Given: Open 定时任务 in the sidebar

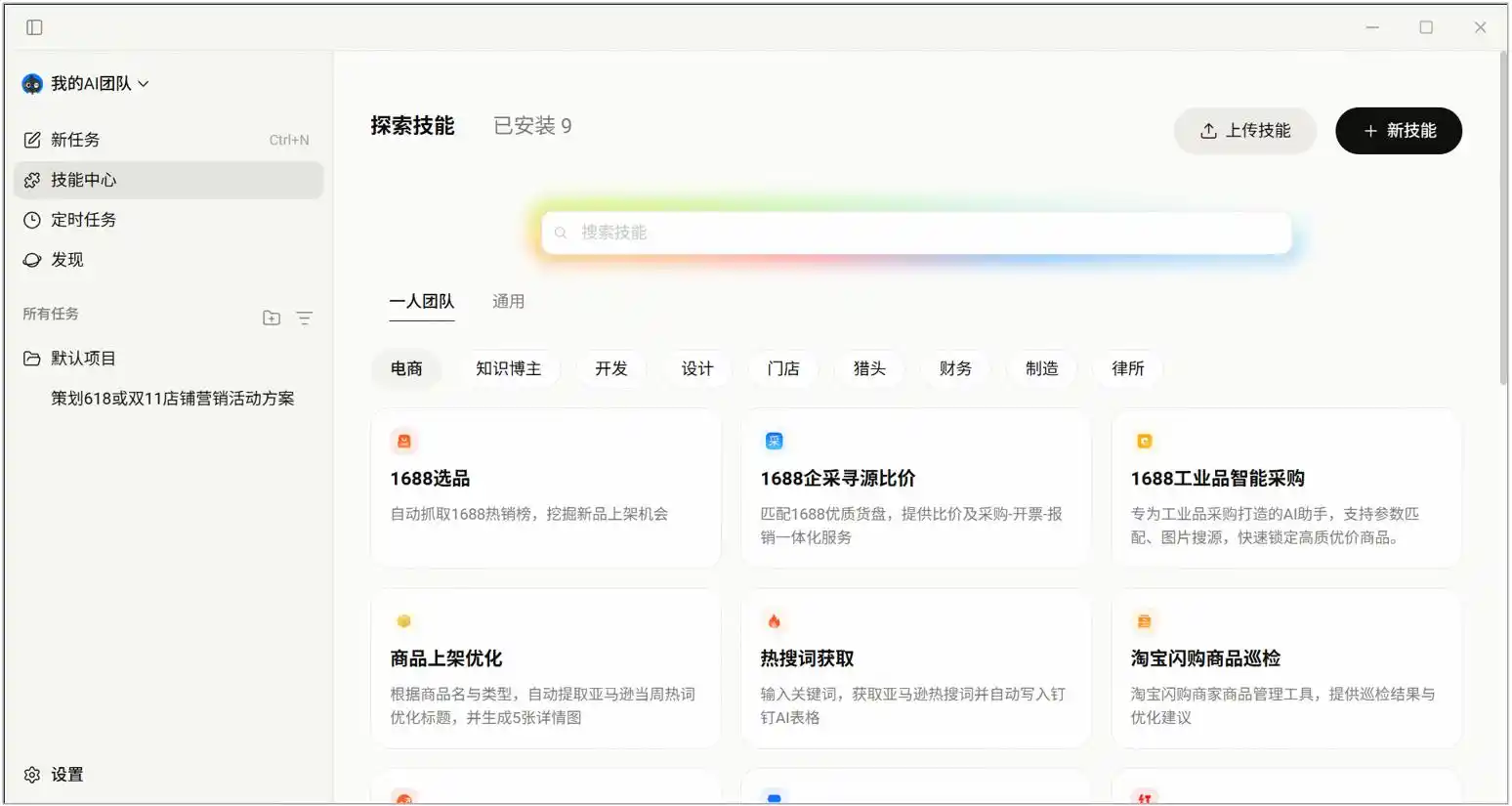Looking at the screenshot, I should click(x=168, y=220).
